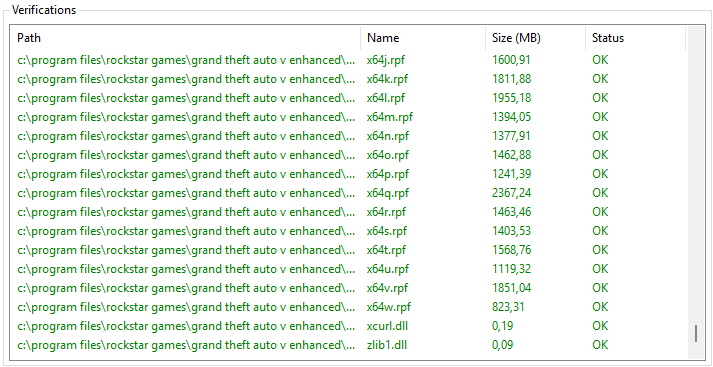Click the size value 0,09
The height and width of the screenshot is (367, 713).
point(502,345)
